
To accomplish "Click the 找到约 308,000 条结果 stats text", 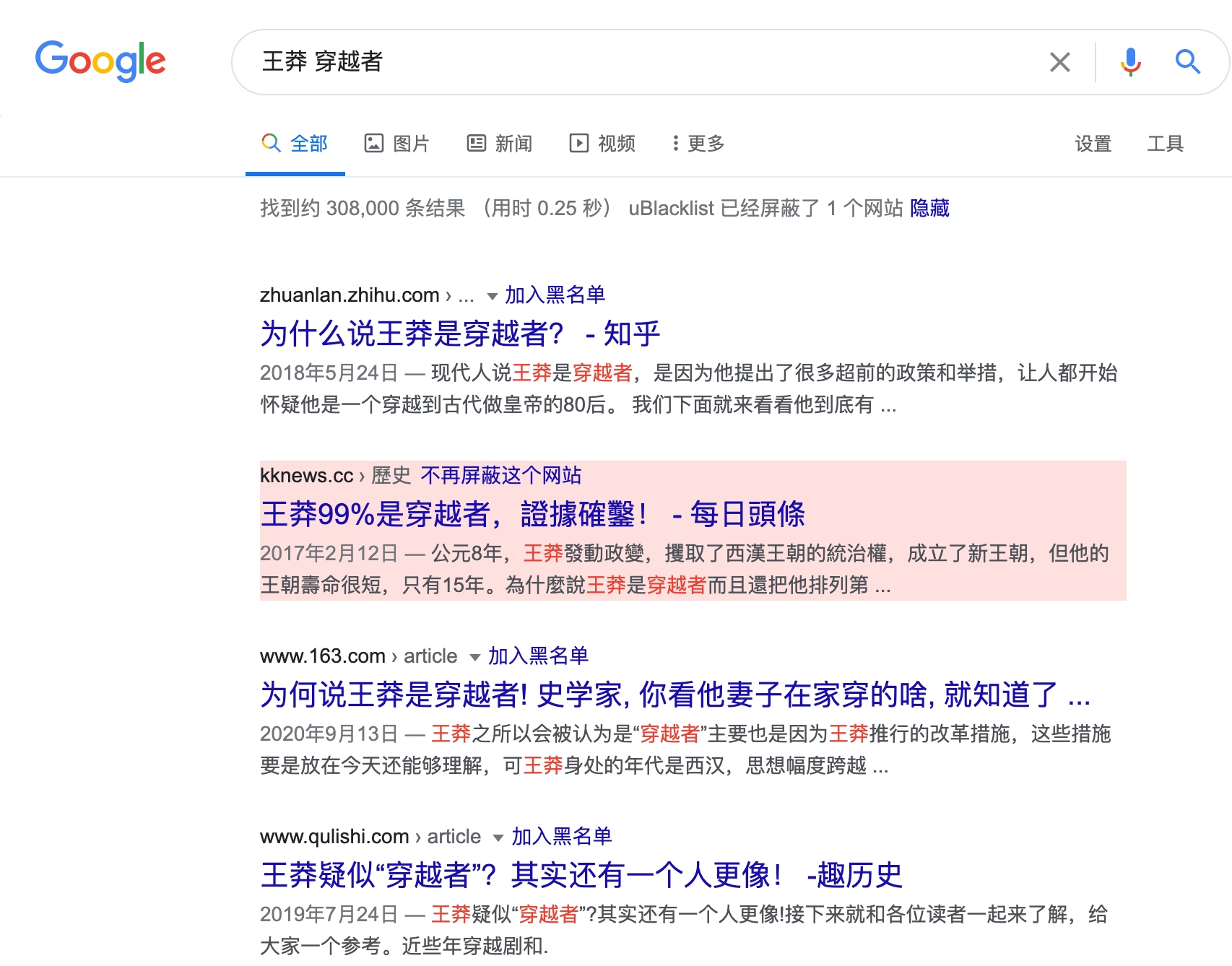I will click(x=363, y=208).
